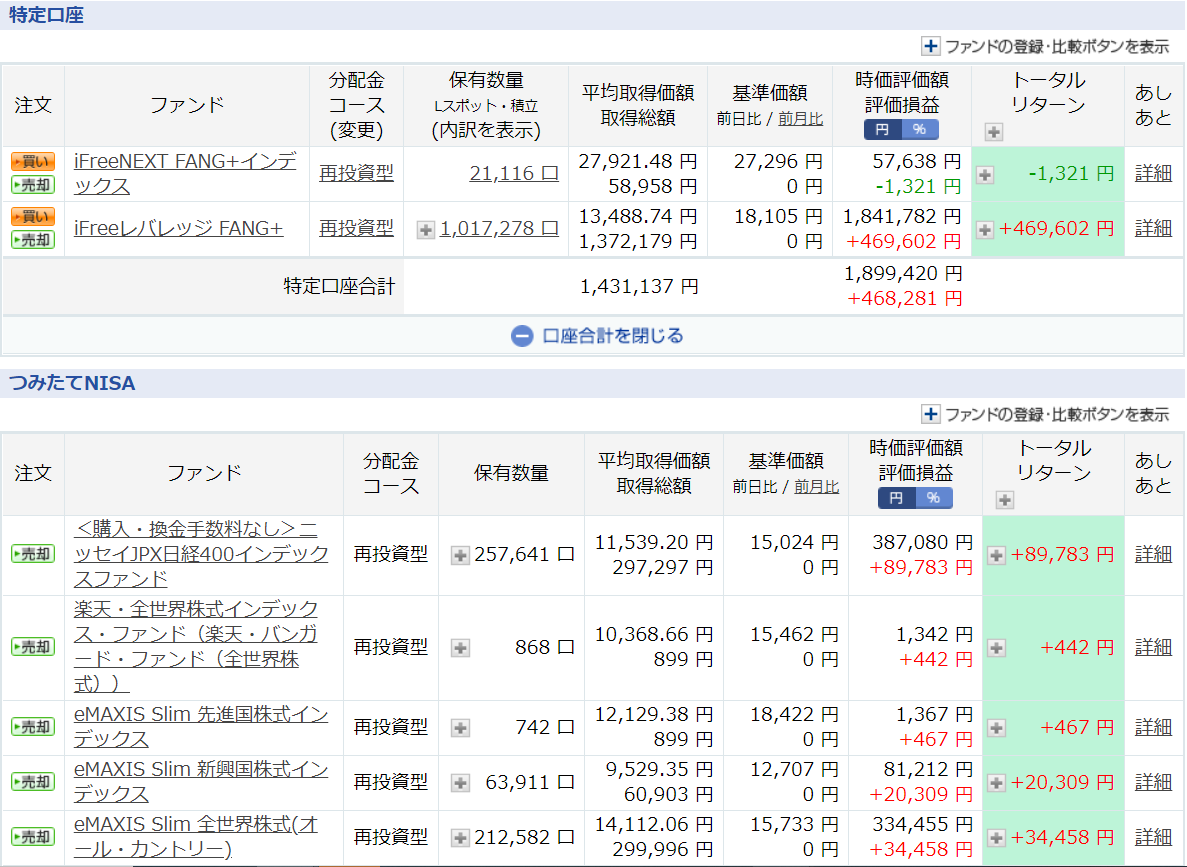Click the acquisition total 1,431,137円
Viewport: 1187px width, 867px height.
pos(639,286)
